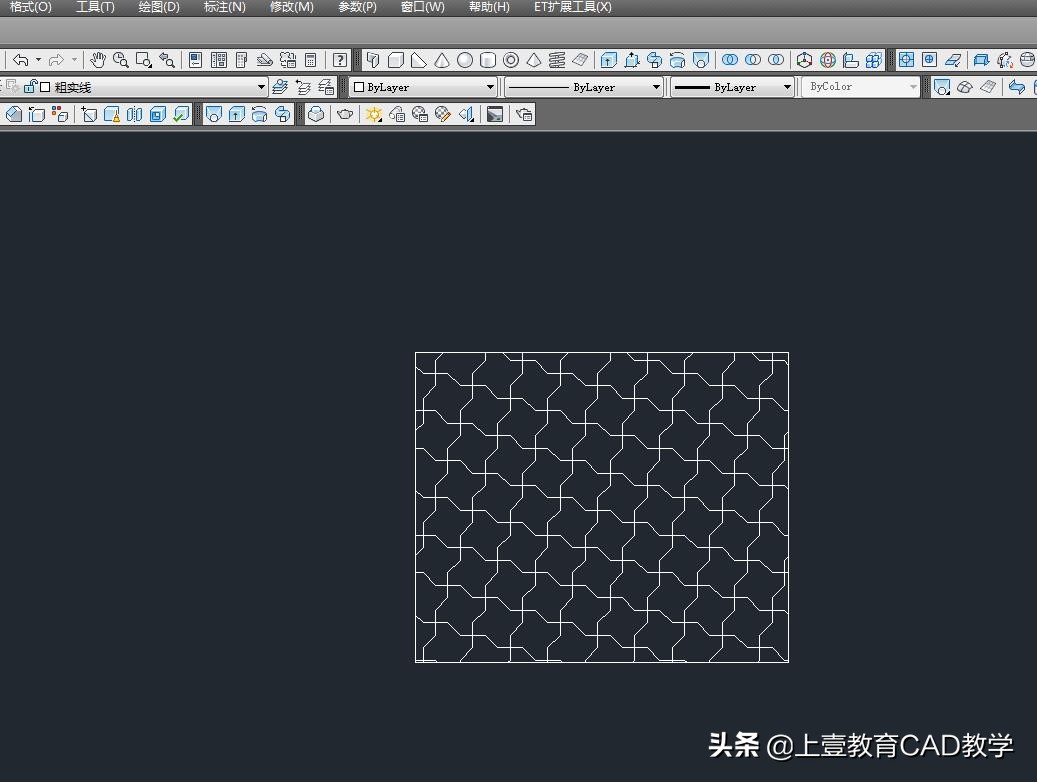Click the solid Union icon
The height and width of the screenshot is (782, 1037).
(x=729, y=60)
